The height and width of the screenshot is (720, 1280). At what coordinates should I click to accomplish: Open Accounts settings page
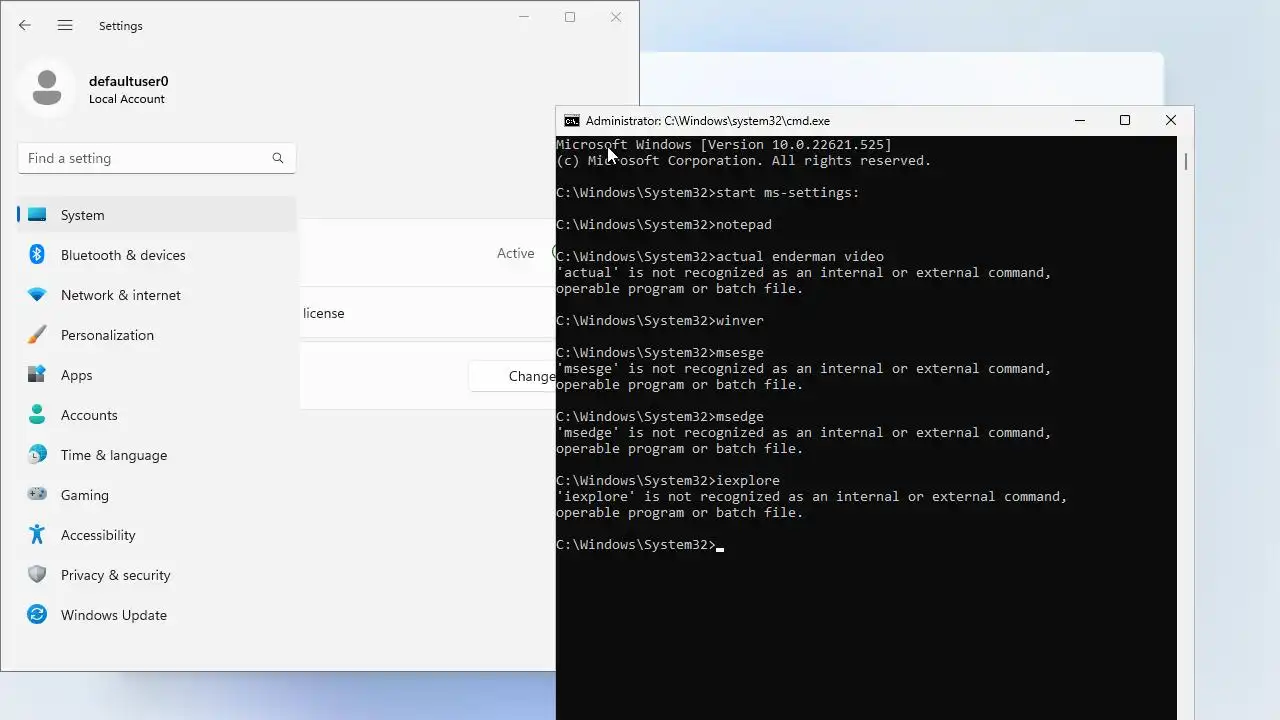point(157,414)
